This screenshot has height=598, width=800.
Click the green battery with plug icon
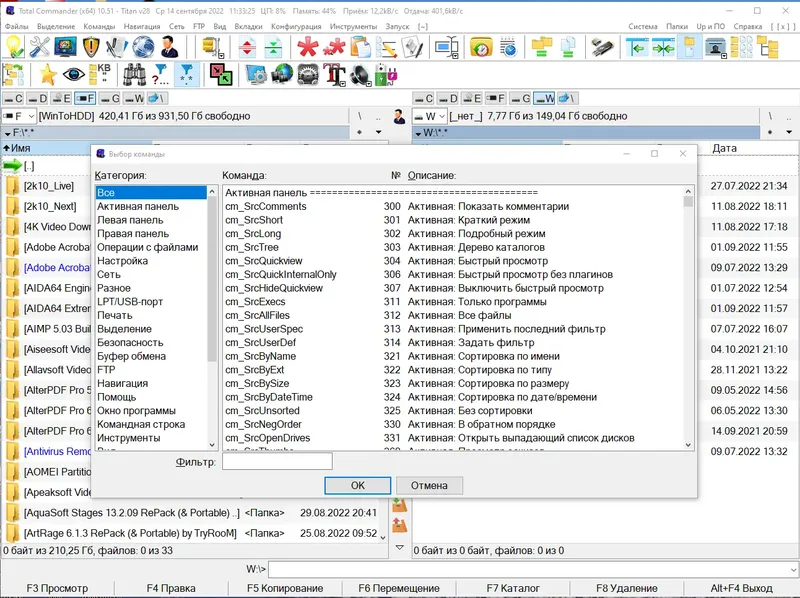[x=386, y=75]
